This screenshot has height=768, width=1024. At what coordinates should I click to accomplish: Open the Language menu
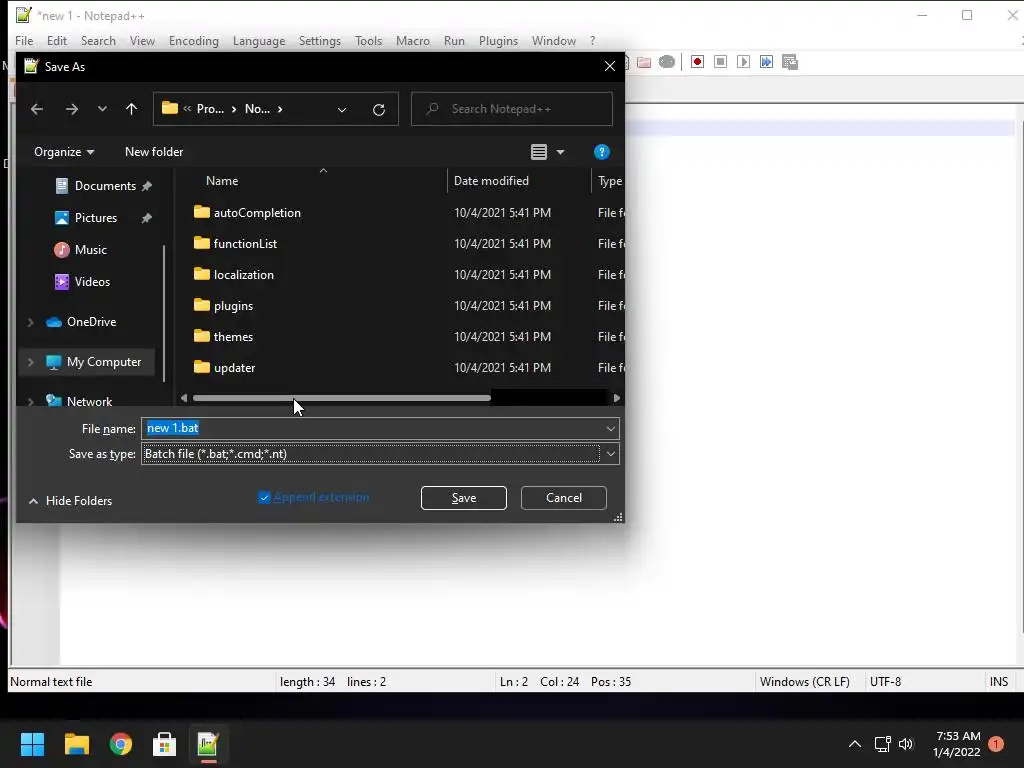(259, 40)
